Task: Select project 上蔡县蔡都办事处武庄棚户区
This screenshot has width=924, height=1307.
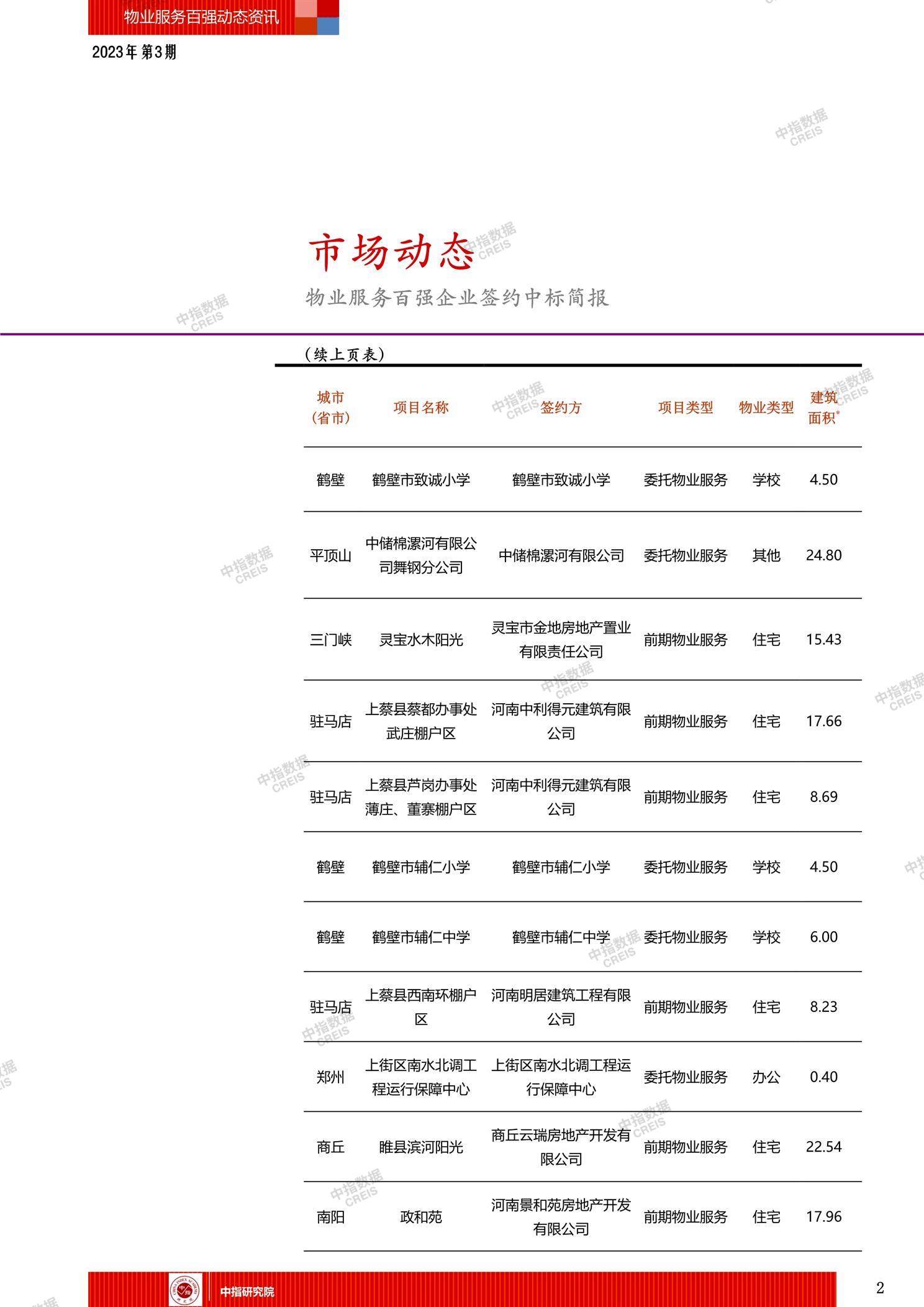Action: 421,721
